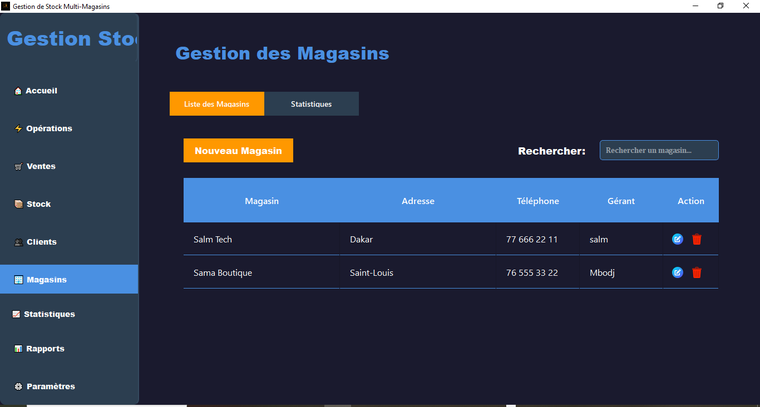Image resolution: width=760 pixels, height=407 pixels.
Task: Click the Rechercher un magasin search field
Action: [x=659, y=150]
